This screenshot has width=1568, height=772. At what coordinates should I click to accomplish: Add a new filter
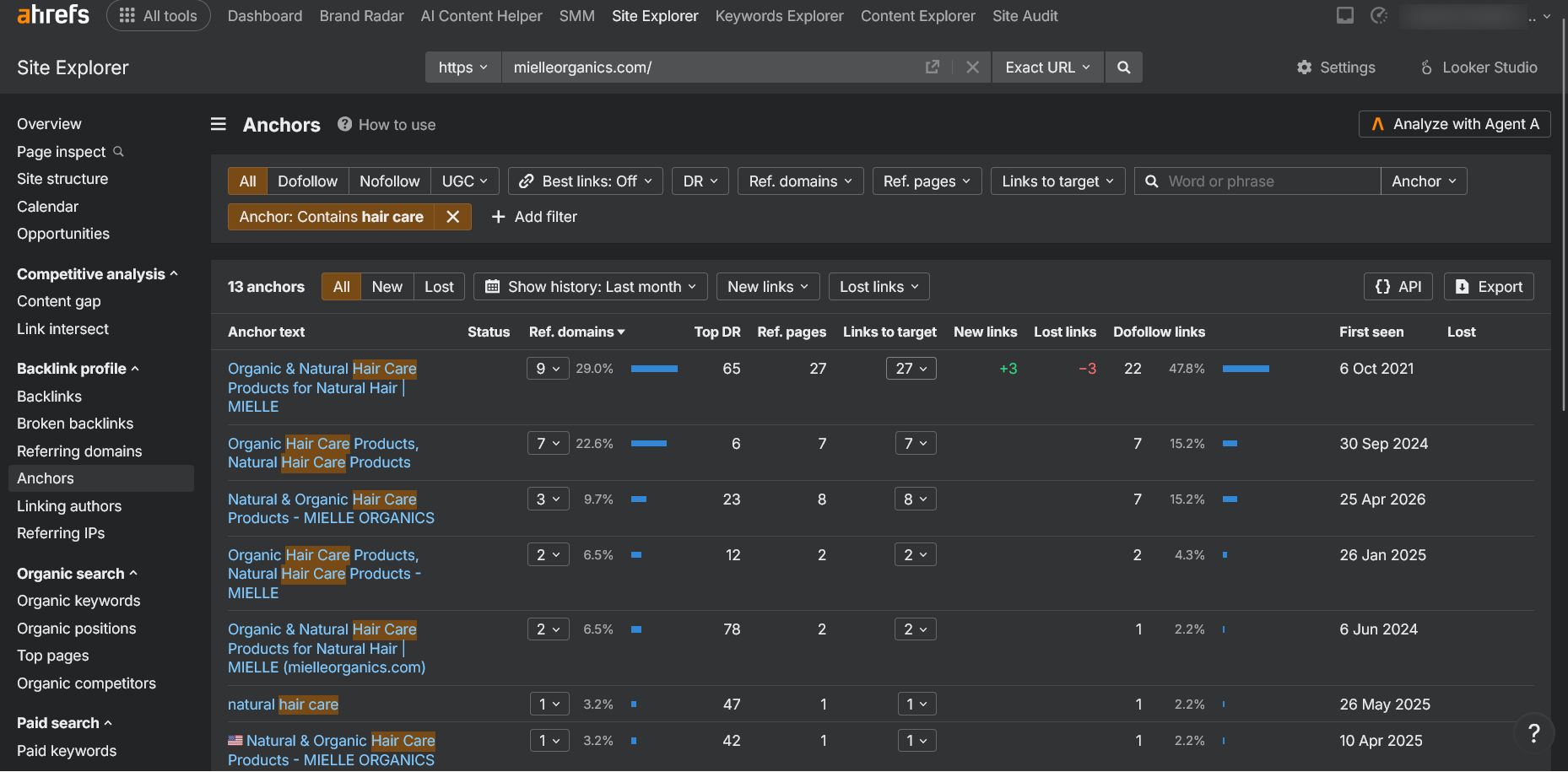pos(534,217)
